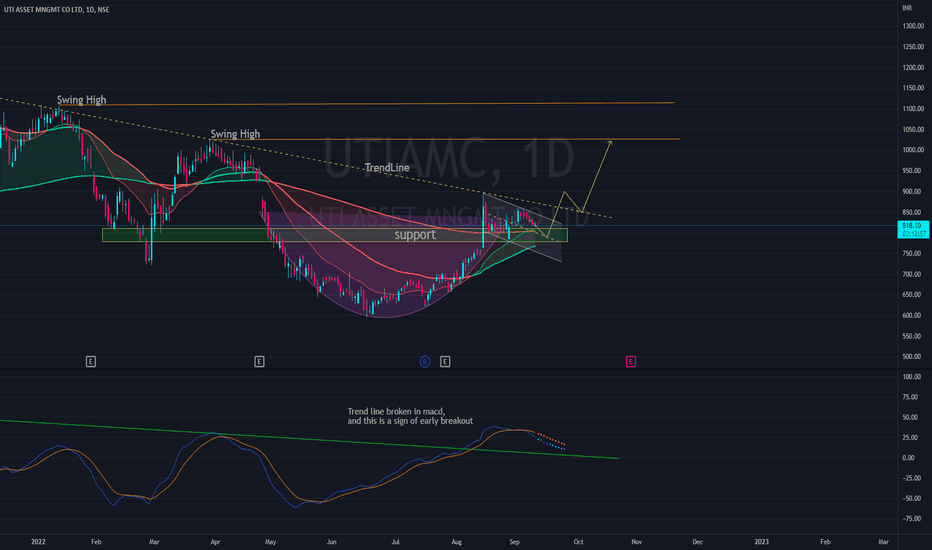Click the 2023 label on time axis
Viewport: 932px width, 550px height.
coord(761,542)
